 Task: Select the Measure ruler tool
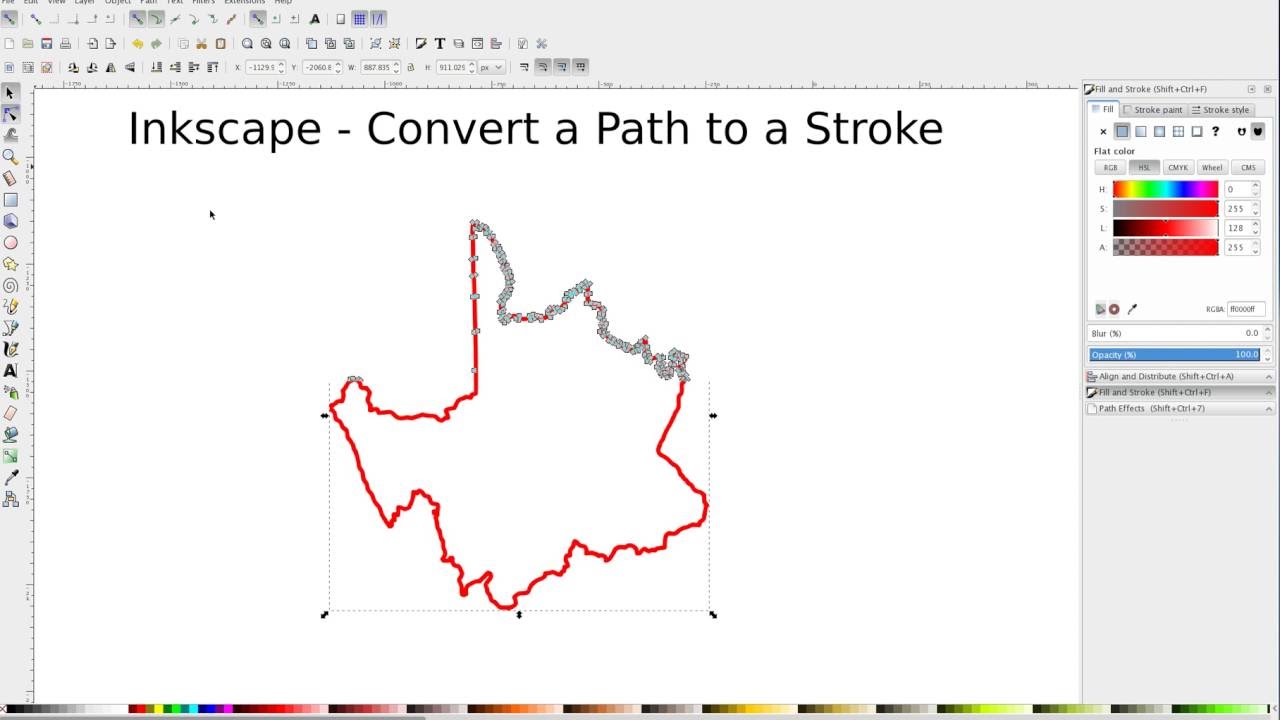[10, 178]
